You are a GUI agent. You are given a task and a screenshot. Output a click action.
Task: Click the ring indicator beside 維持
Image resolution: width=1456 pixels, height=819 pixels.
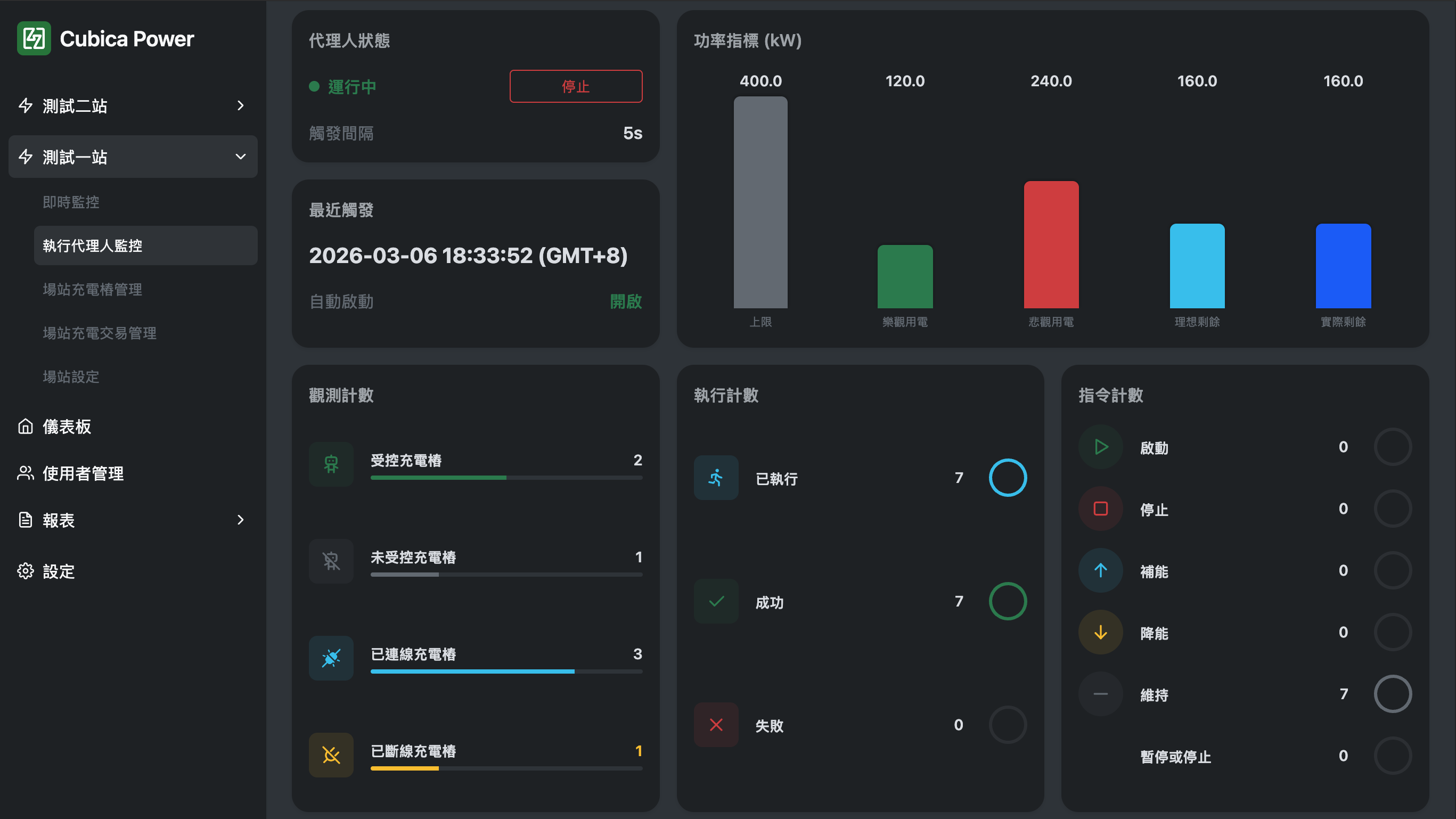(1392, 693)
